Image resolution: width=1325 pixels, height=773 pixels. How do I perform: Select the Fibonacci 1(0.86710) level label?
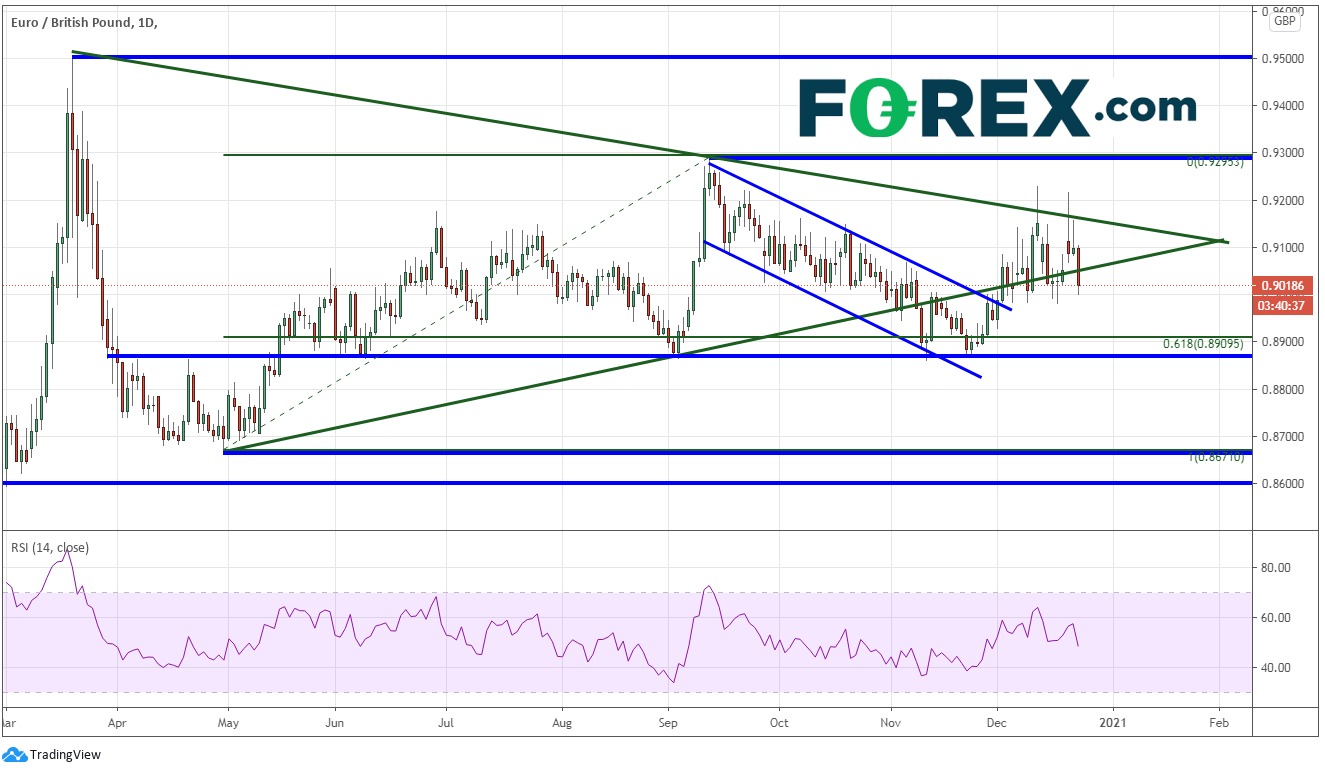pyautogui.click(x=1217, y=456)
